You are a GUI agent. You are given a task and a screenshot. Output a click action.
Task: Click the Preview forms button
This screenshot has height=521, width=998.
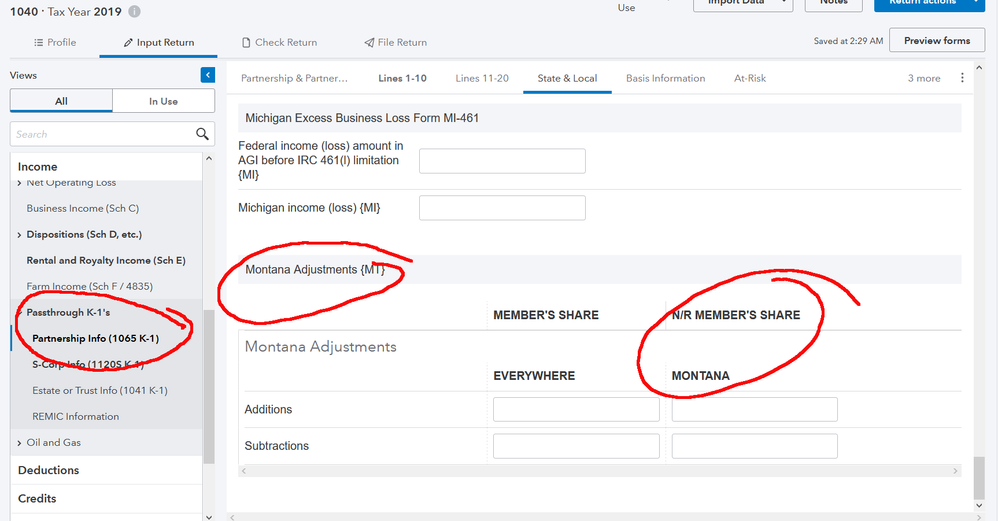tap(936, 41)
